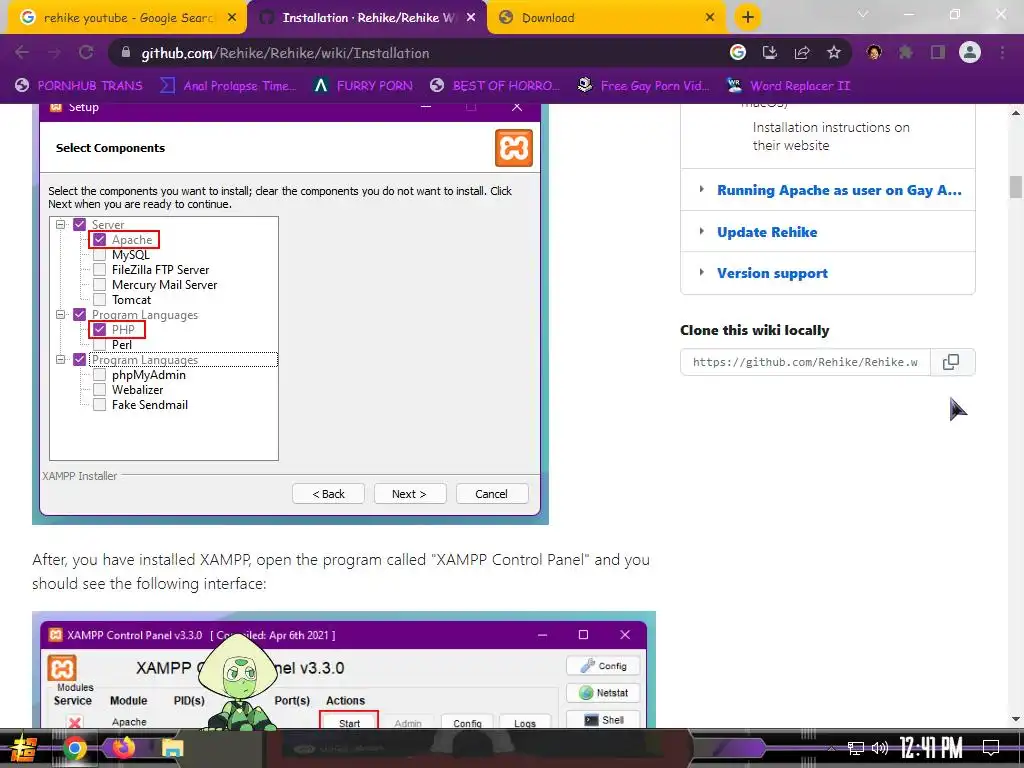Screen dimensions: 1024x768
Task: Bookmark this page with star icon
Action: 833,53
